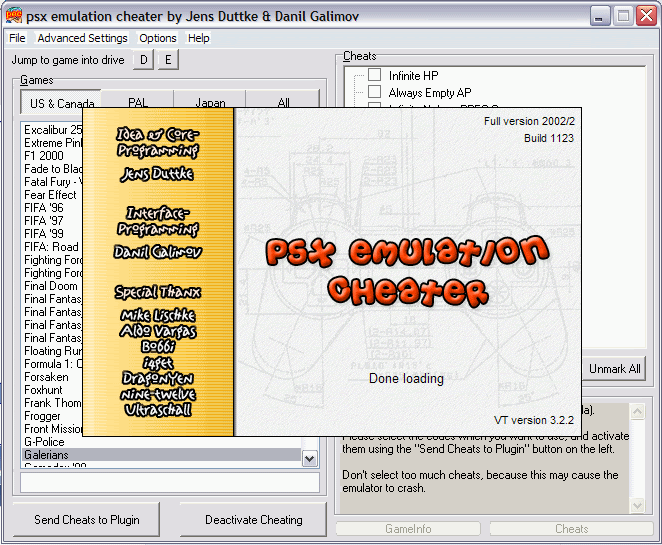
Task: Select Frogger in the games list
Action: point(42,416)
